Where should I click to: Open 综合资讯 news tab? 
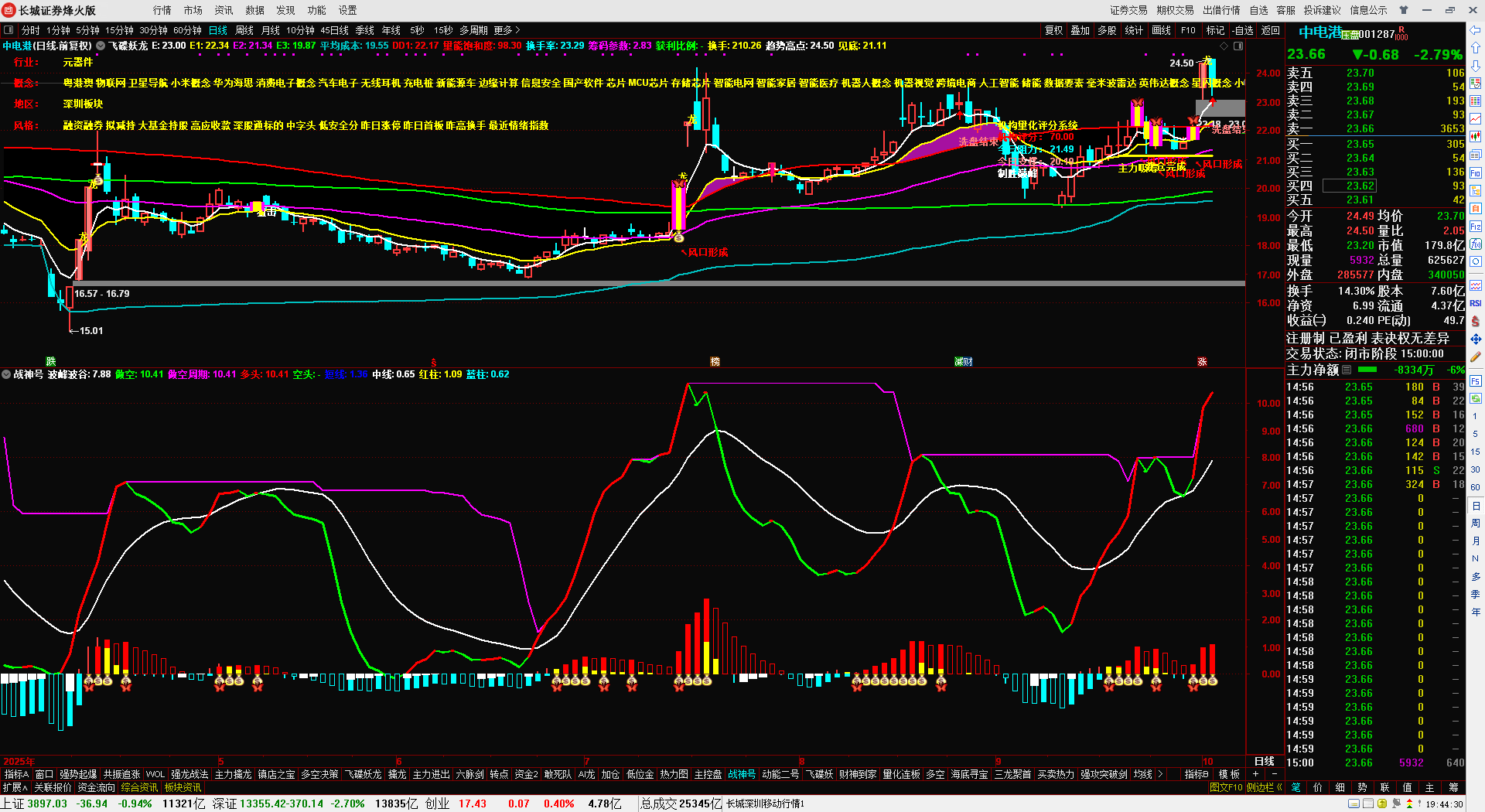tap(139, 787)
